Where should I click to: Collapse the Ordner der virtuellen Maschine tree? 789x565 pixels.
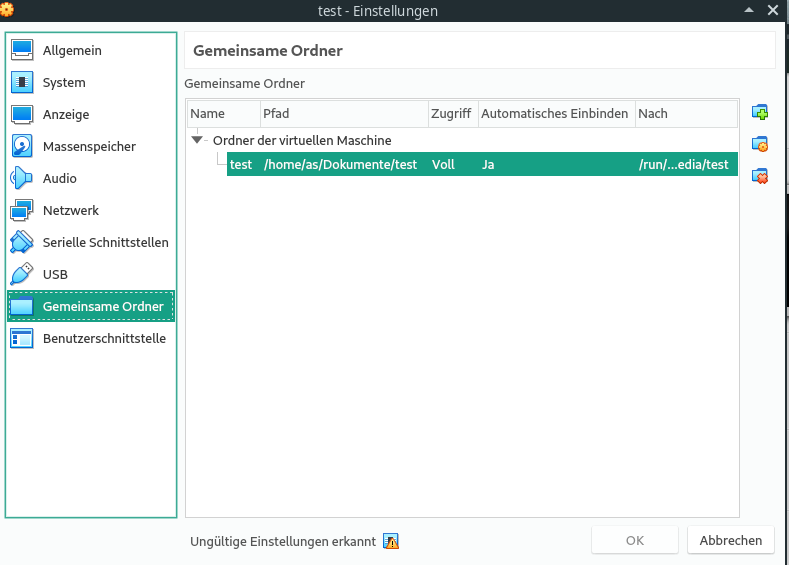pos(198,140)
